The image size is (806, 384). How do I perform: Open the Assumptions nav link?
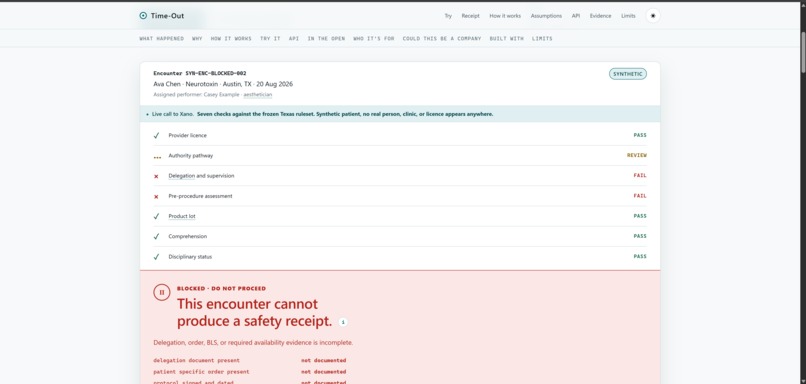pyautogui.click(x=546, y=16)
